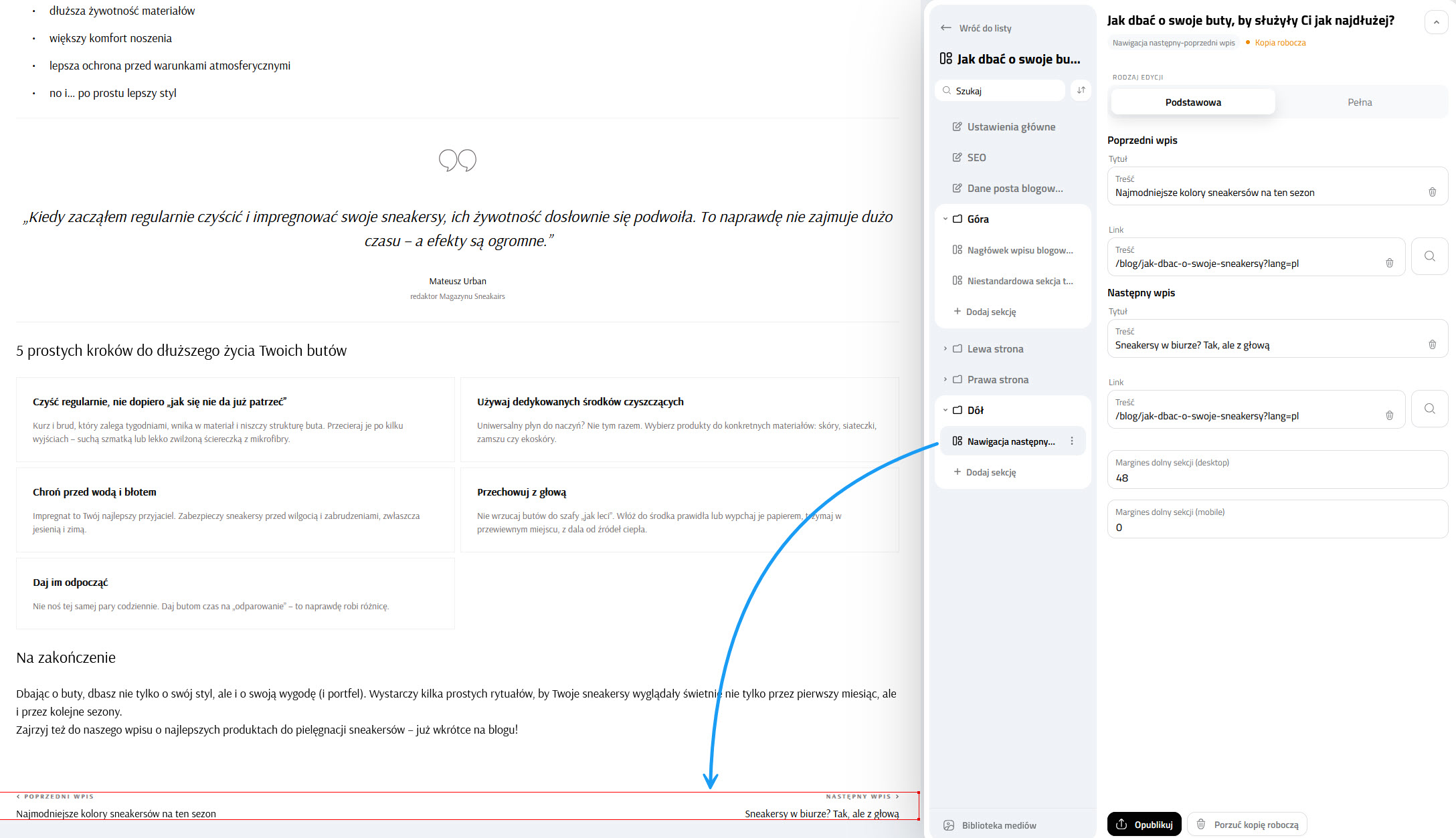Screen dimensions: 1456x838
Task: Select Podstawowa edit mode
Action: pos(1193,102)
